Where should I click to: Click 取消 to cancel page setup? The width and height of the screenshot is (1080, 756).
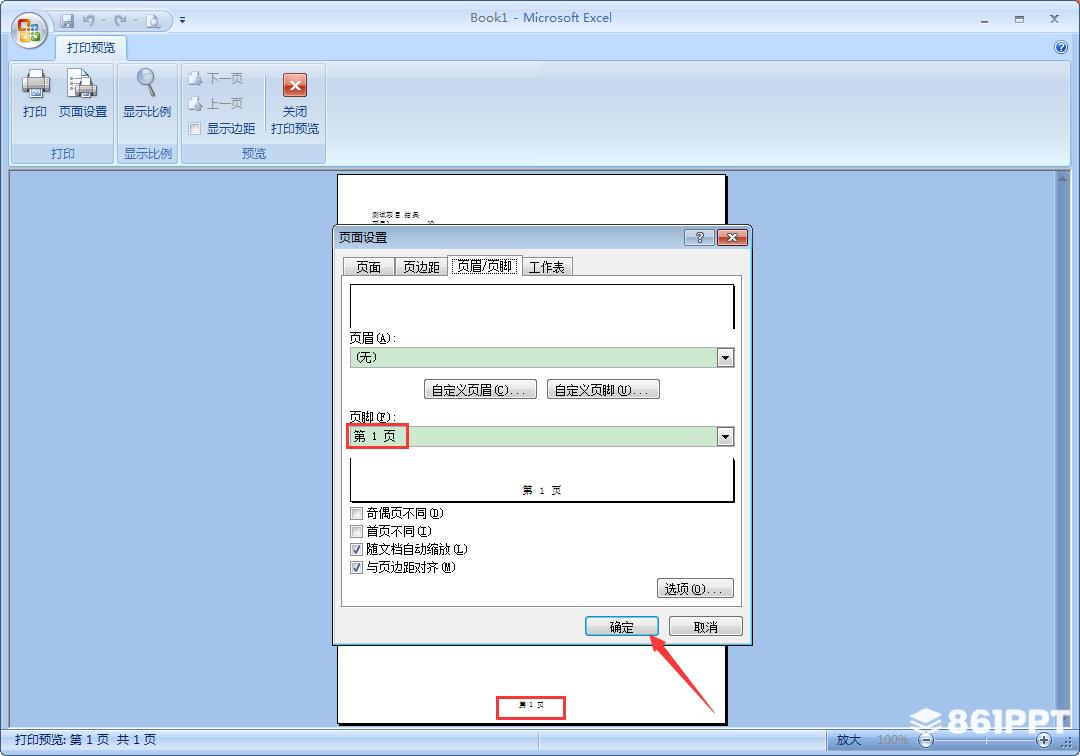pyautogui.click(x=705, y=627)
